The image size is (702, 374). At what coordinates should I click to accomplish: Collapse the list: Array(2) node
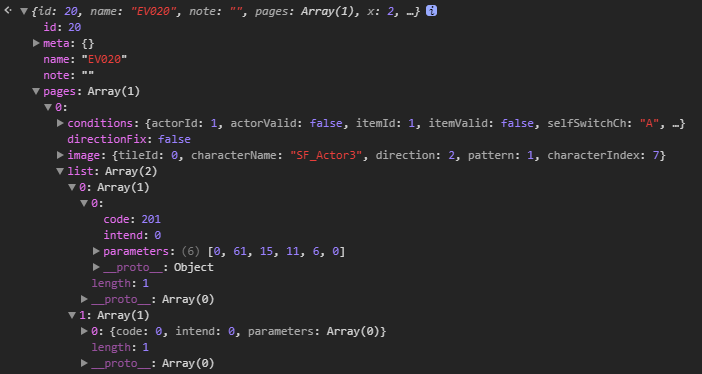click(x=60, y=171)
